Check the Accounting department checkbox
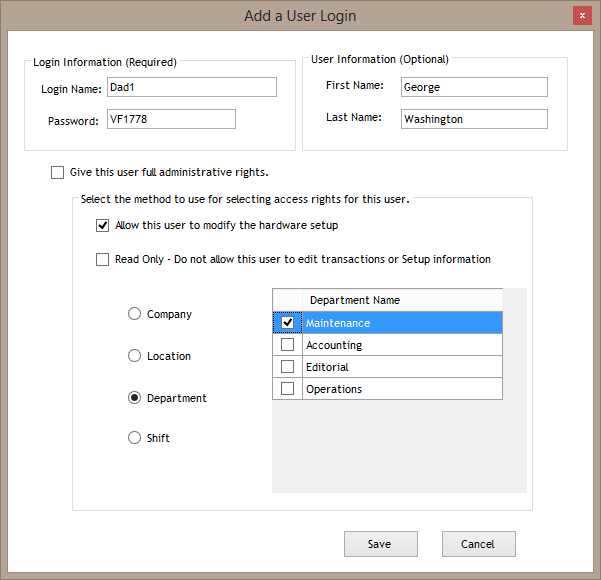The width and height of the screenshot is (601, 580). pyautogui.click(x=288, y=345)
